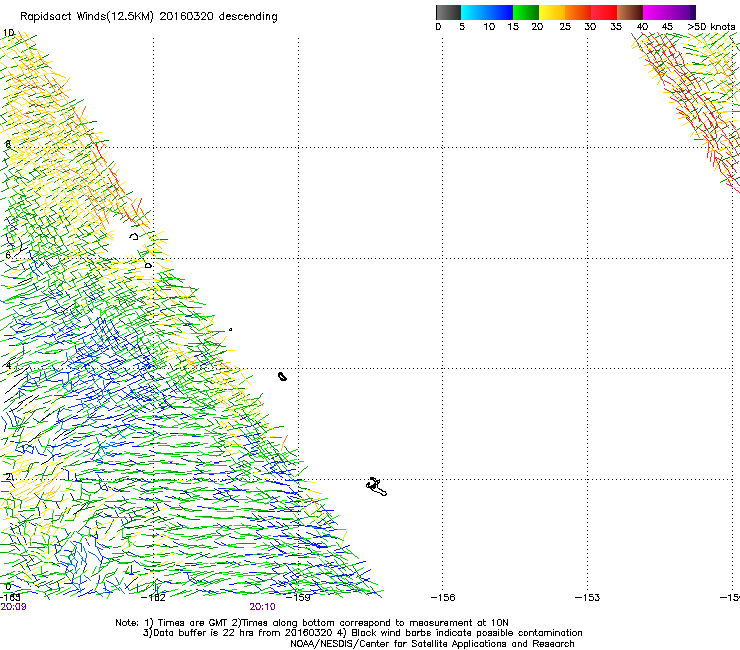This screenshot has width=740, height=650.
Task: Click the "45" label under the color bar
Action: click(x=667, y=27)
